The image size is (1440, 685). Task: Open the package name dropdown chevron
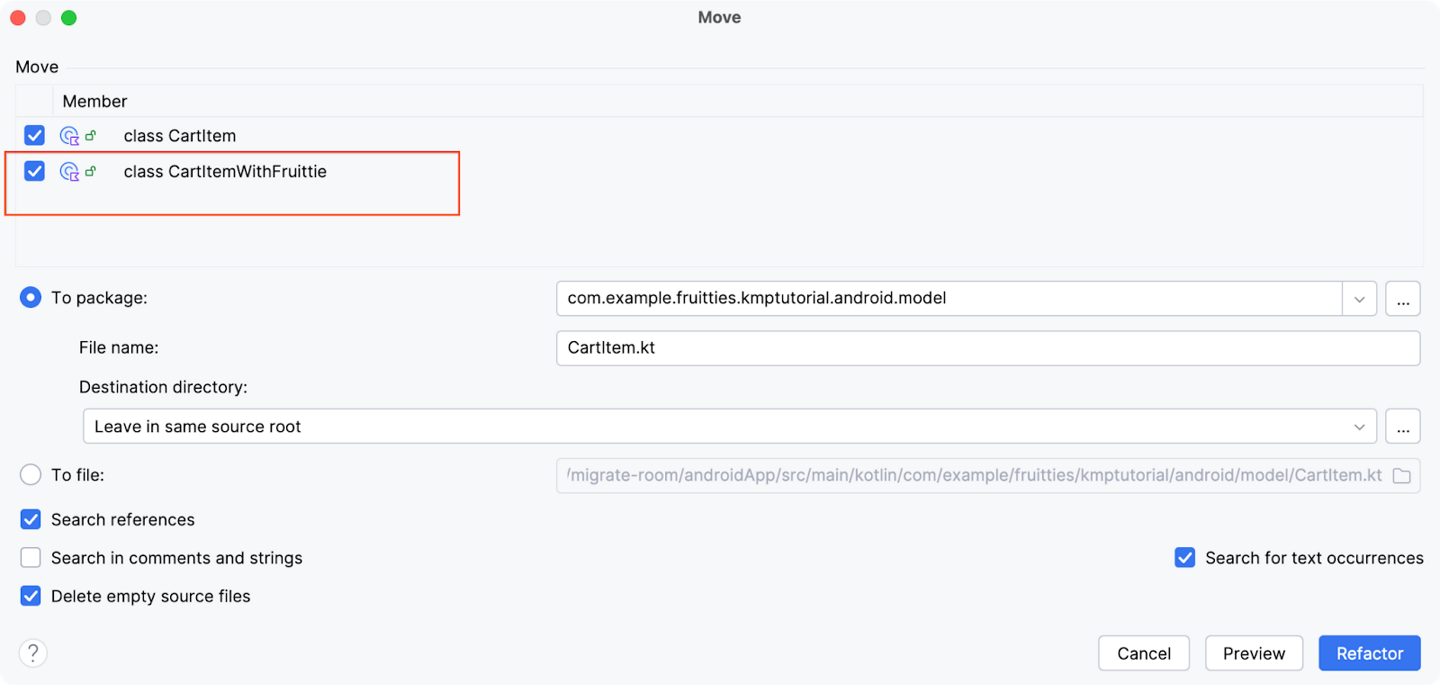(x=1360, y=298)
